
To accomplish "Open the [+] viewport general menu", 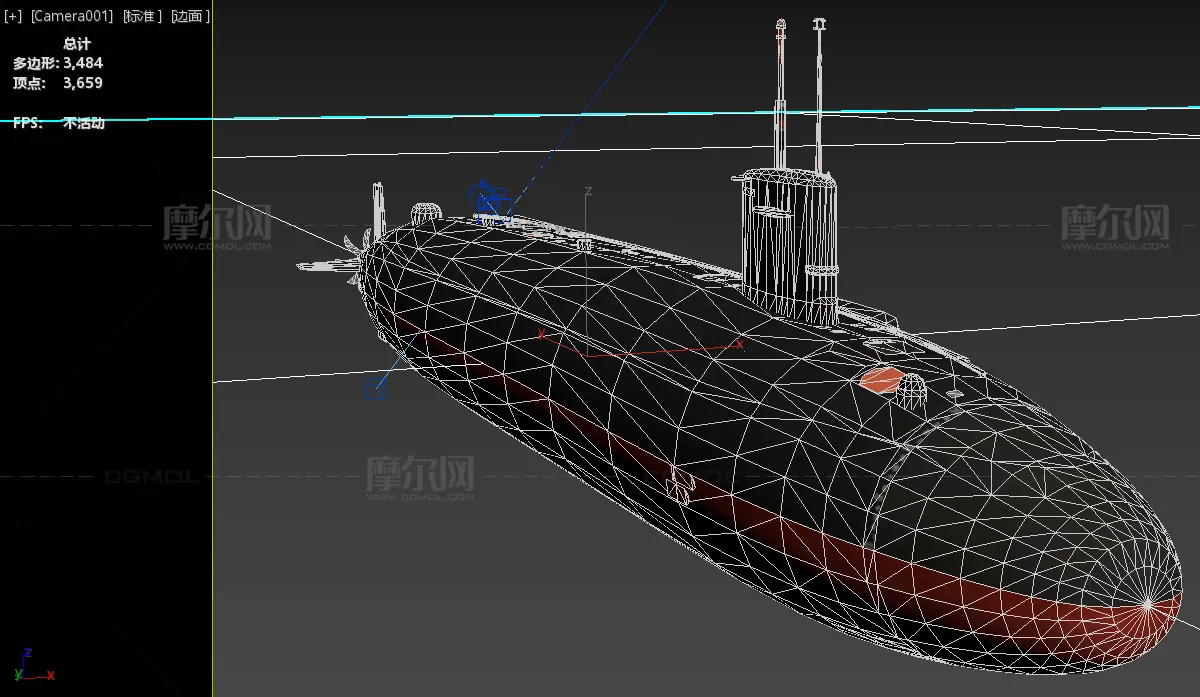I will tap(13, 17).
